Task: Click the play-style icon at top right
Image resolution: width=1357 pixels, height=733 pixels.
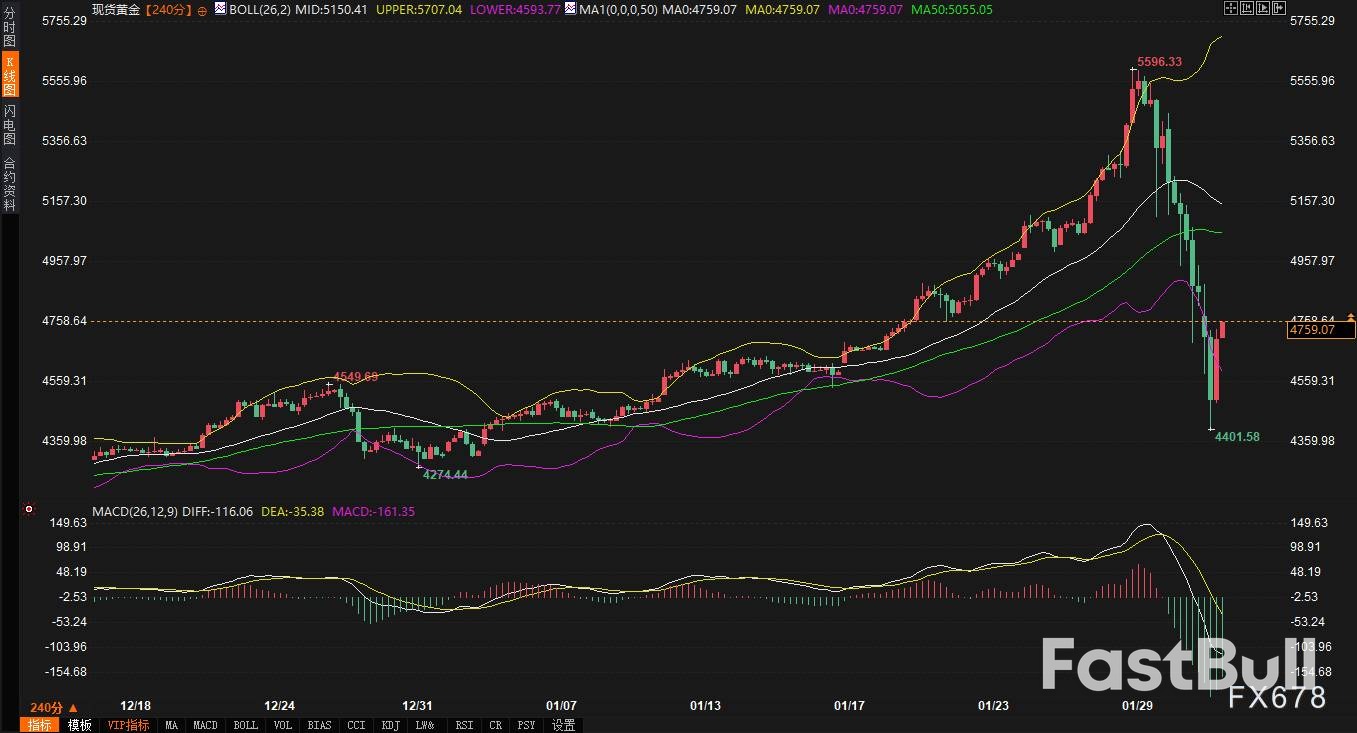Action: click(1262, 8)
